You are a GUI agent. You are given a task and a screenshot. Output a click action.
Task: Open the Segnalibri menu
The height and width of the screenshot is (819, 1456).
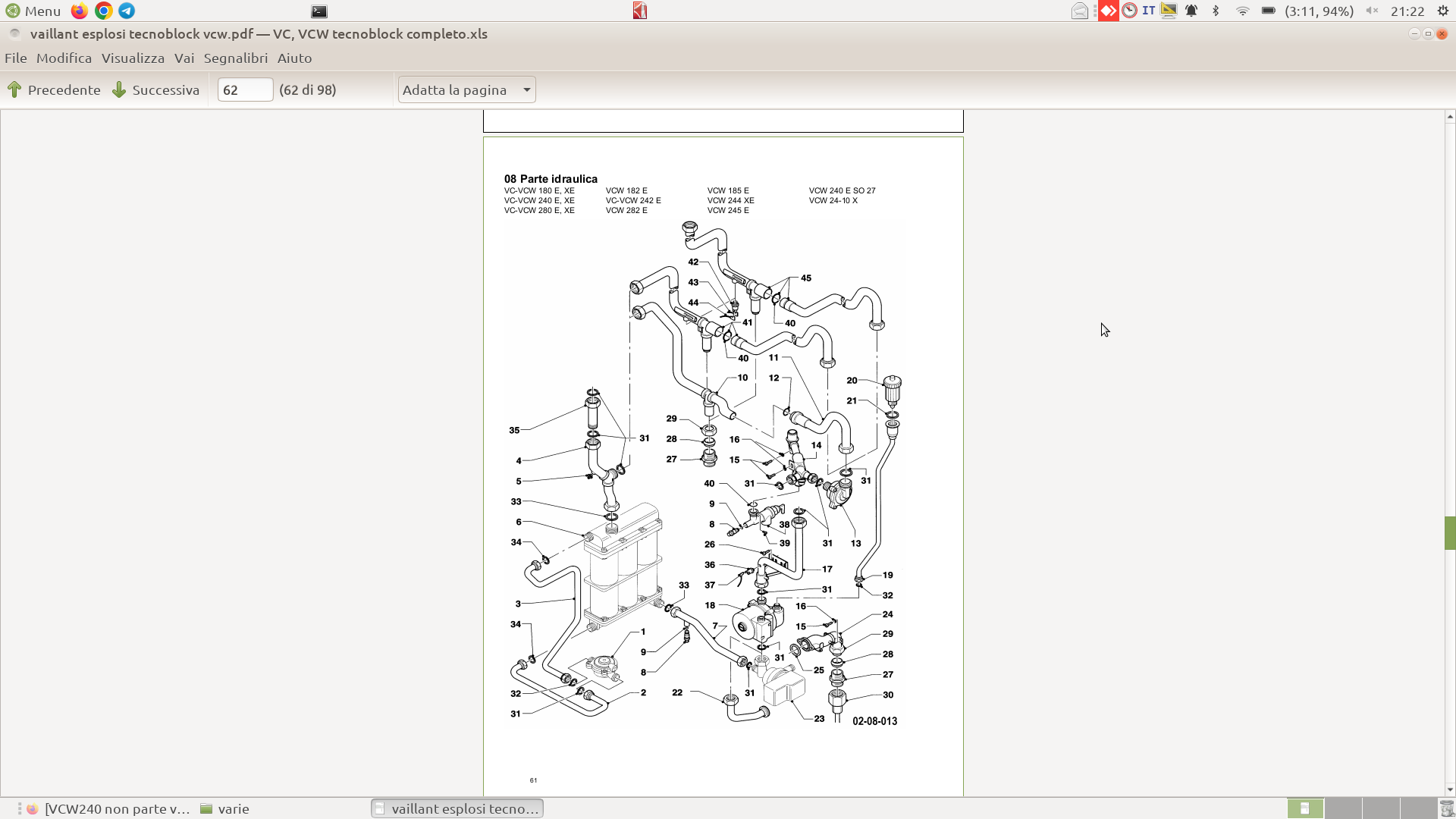click(235, 58)
